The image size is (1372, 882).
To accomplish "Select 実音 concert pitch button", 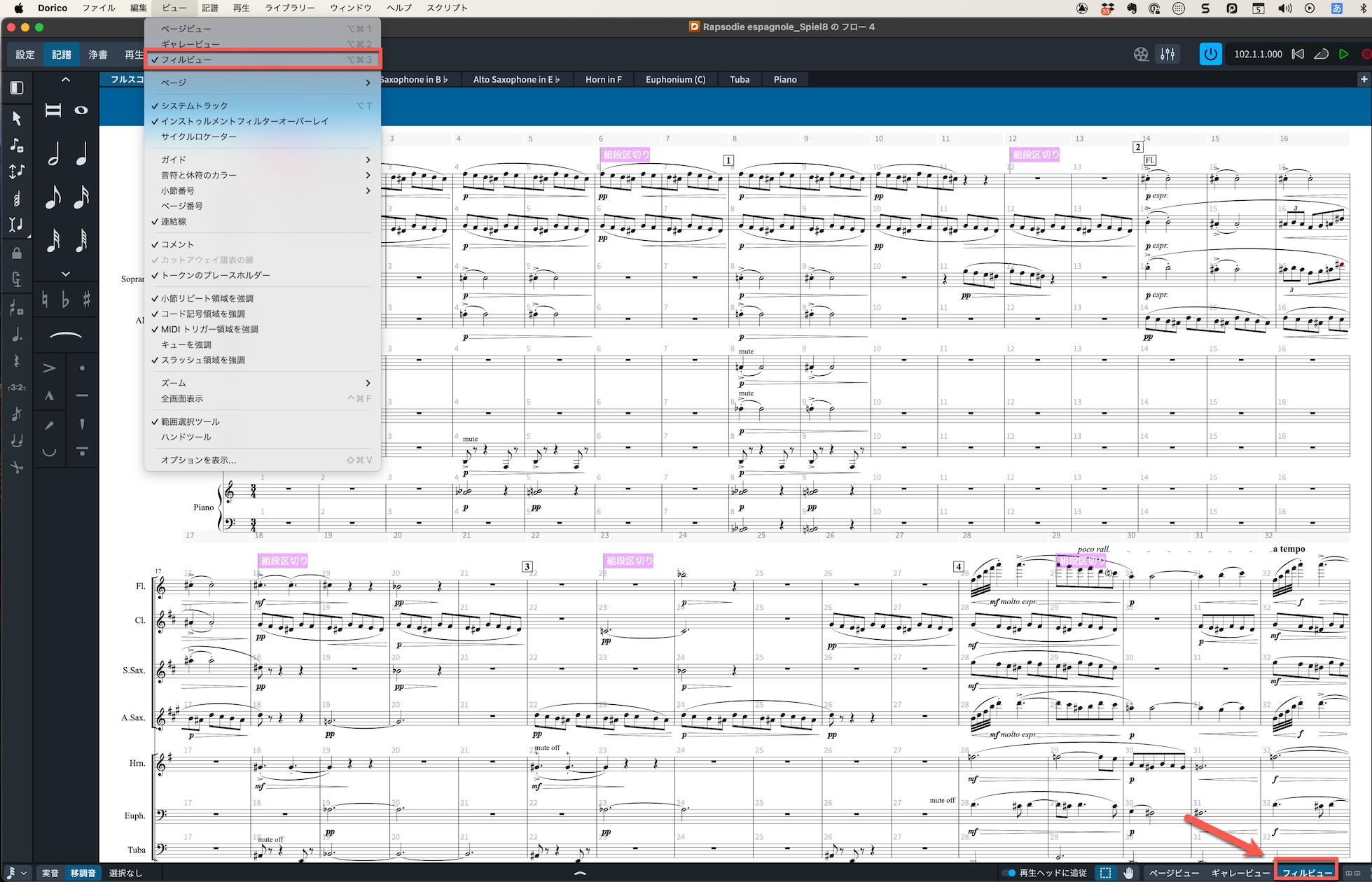I will click(x=50, y=873).
